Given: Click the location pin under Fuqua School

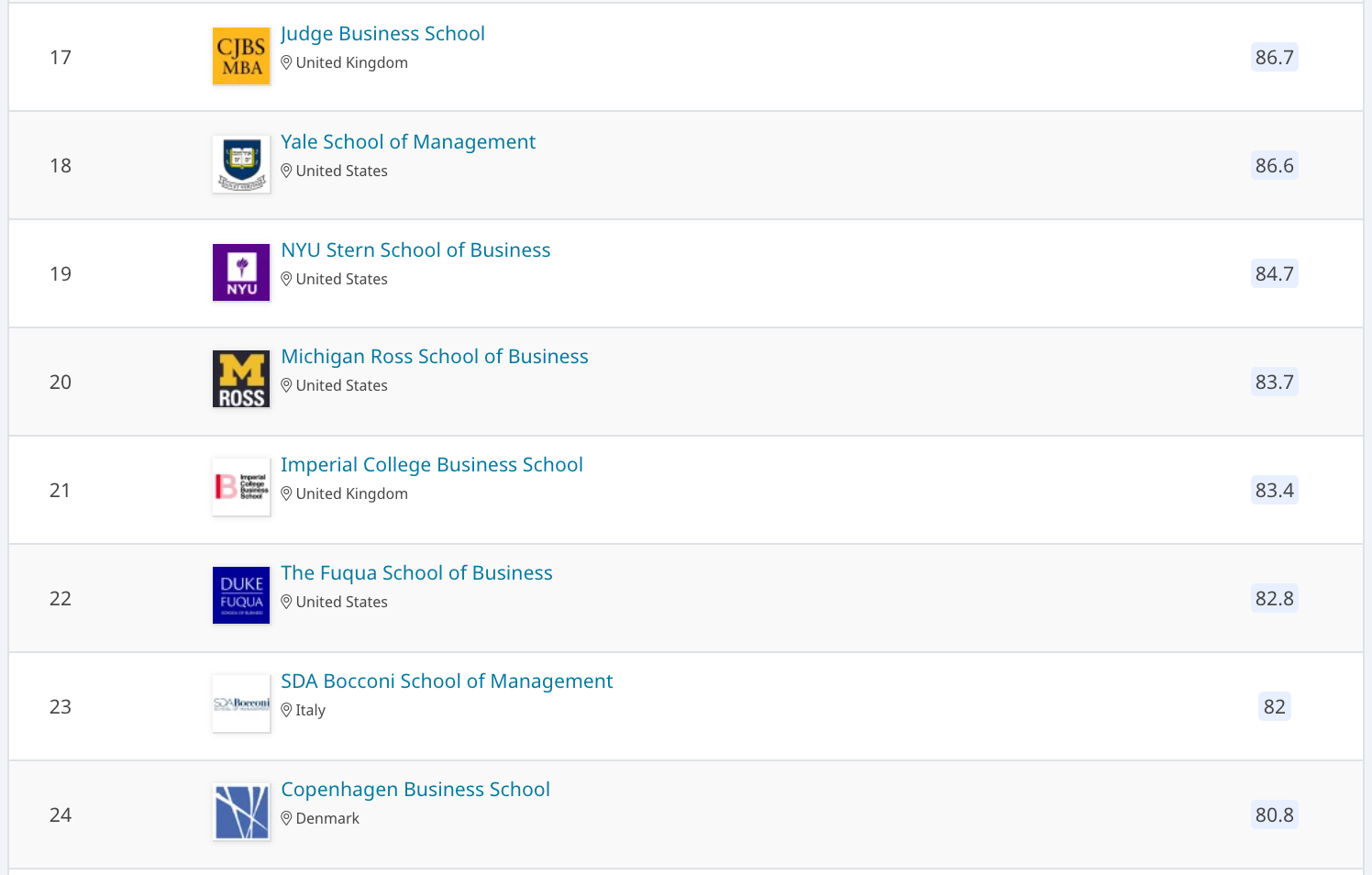Looking at the screenshot, I should [x=286, y=602].
